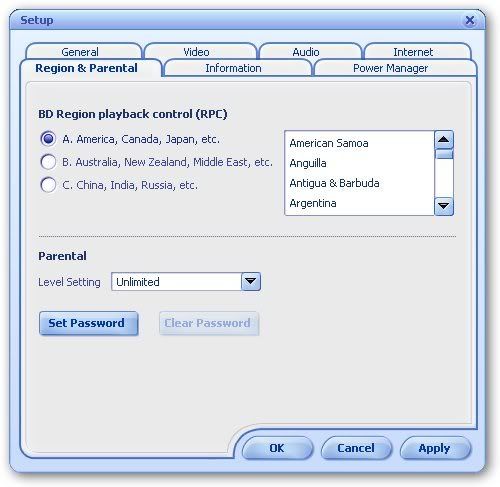The width and height of the screenshot is (500, 487).
Task: Switch to the Video tab
Action: pos(196,52)
